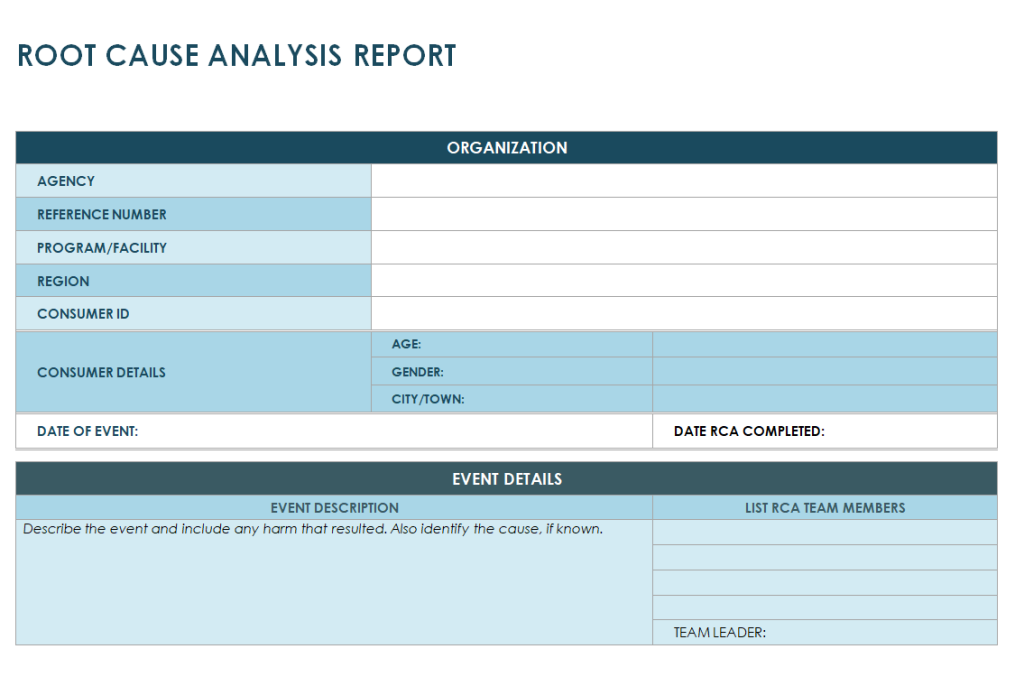Select the ORGANIZATION section header
Image resolution: width=1024 pixels, height=686 pixels.
pos(506,148)
